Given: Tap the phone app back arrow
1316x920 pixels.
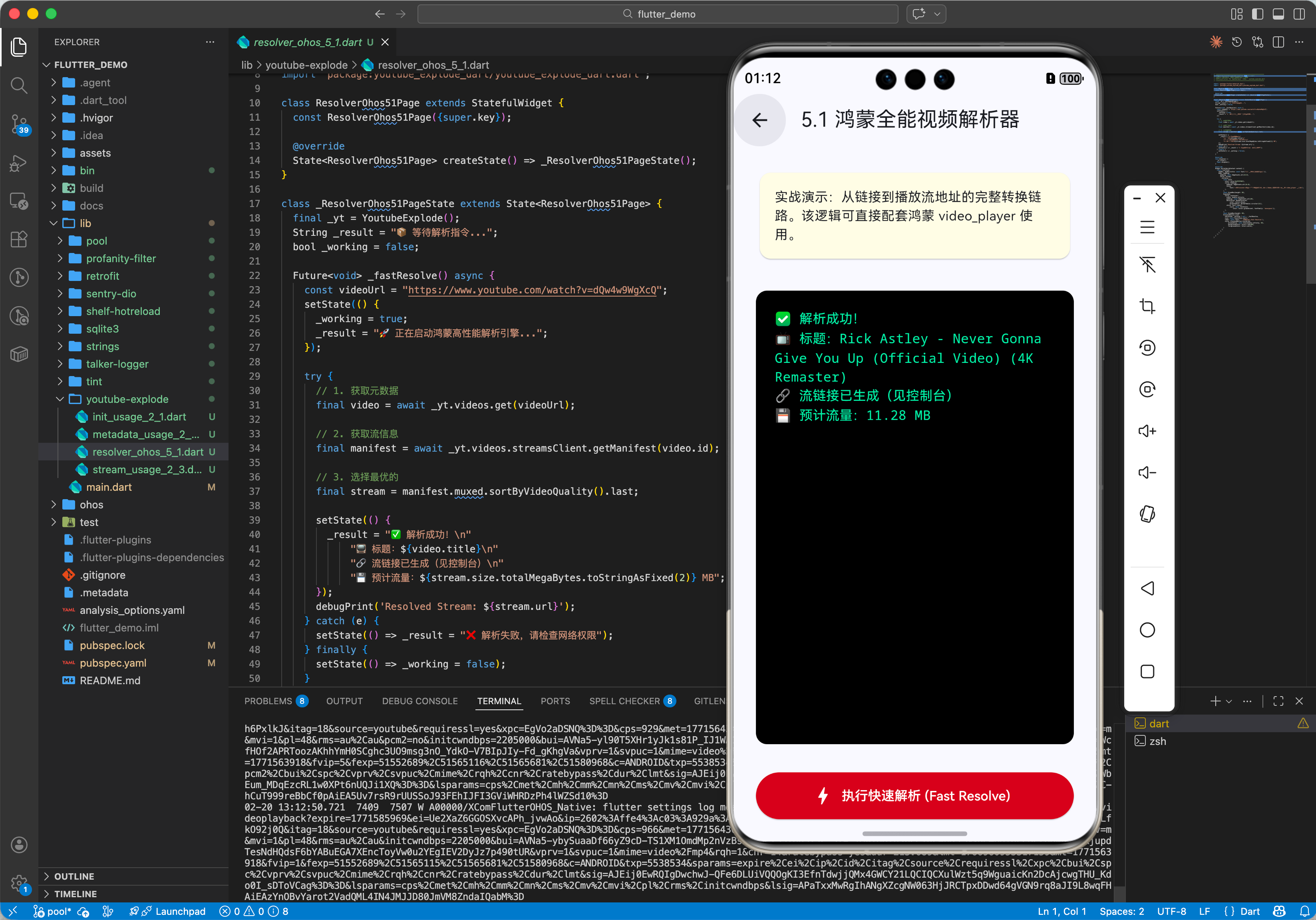Looking at the screenshot, I should pyautogui.click(x=760, y=120).
